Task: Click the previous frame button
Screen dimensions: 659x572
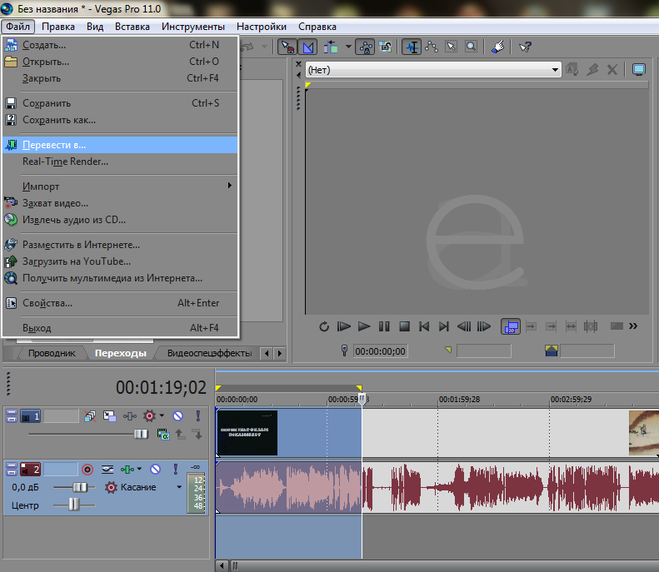Action: pos(464,327)
